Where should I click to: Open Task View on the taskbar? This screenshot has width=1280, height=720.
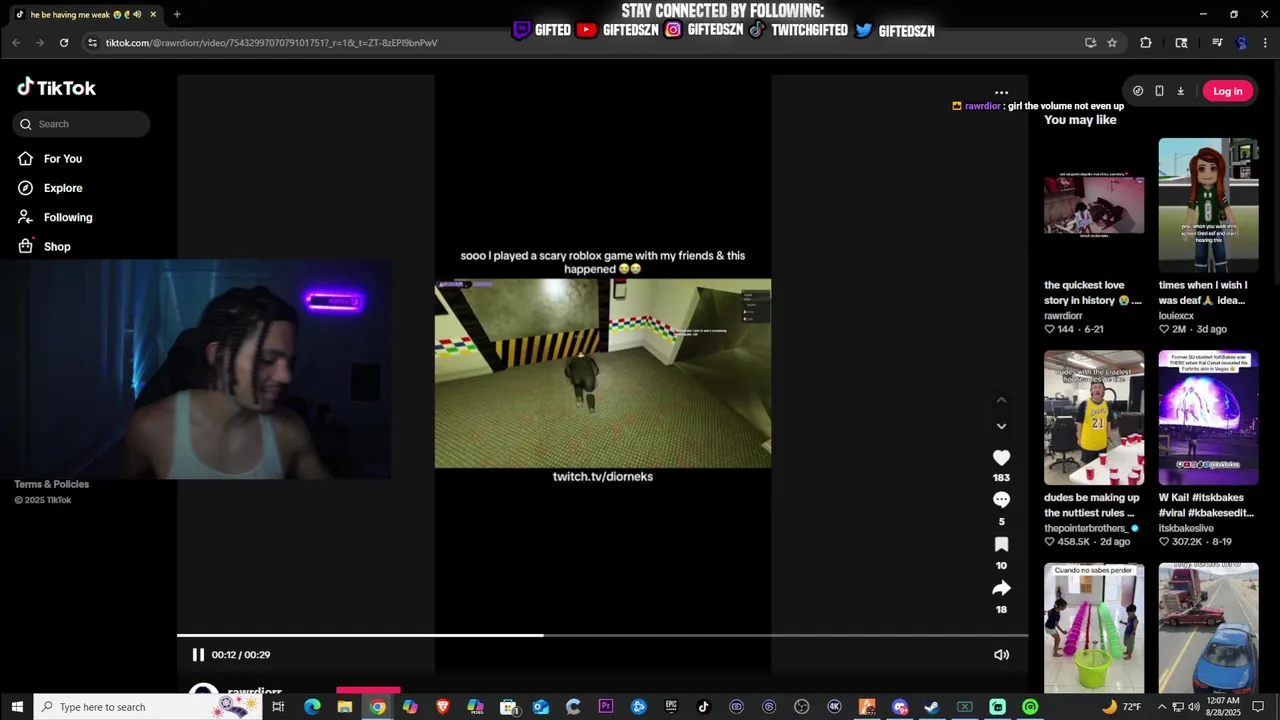(x=278, y=707)
